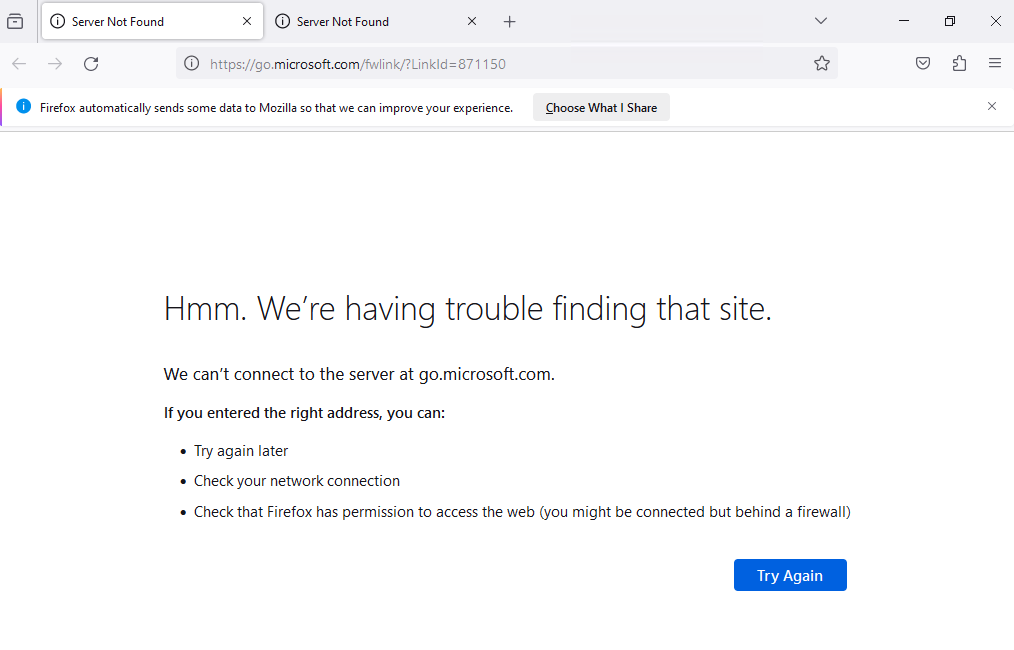Click the back navigation arrow
The image size is (1014, 650).
coord(19,64)
